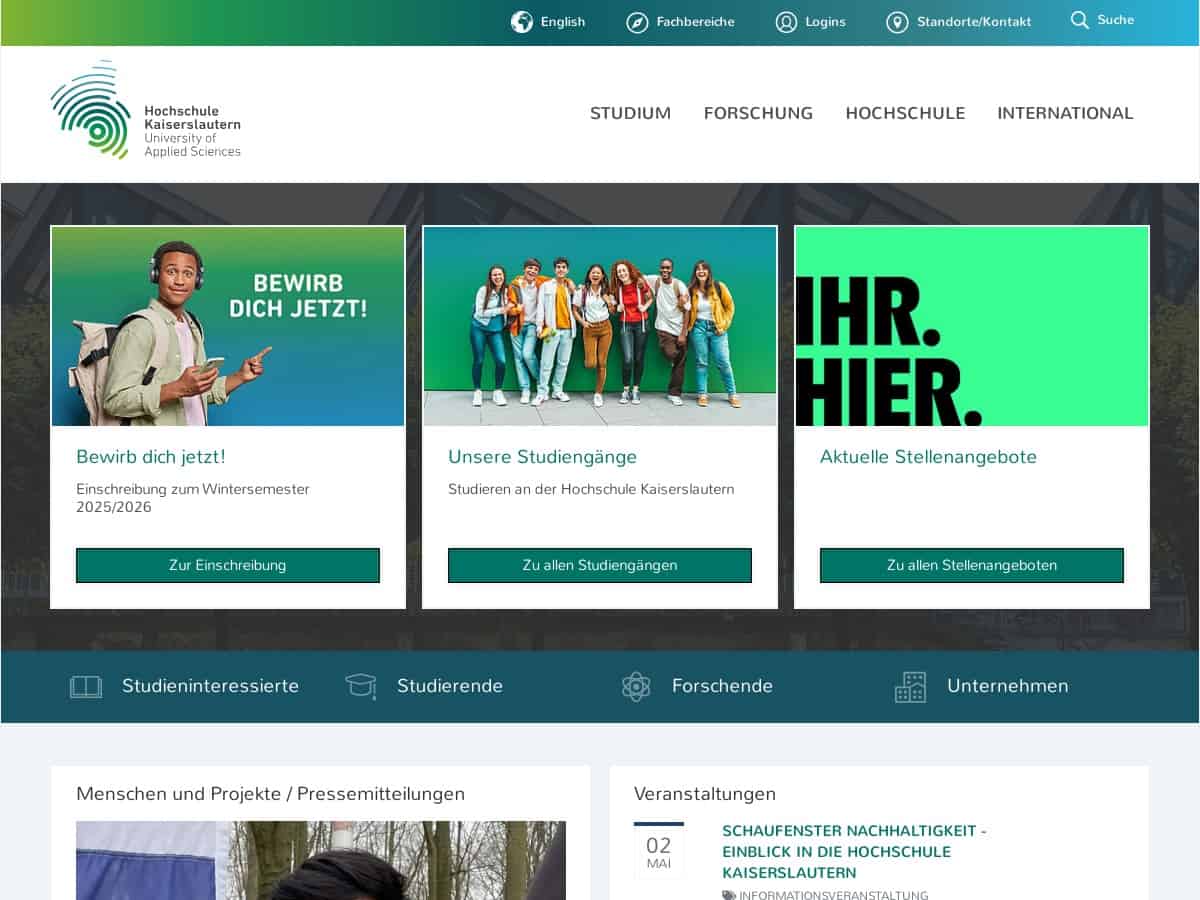Click the compass icon for Fachbereiche
Screen dimensions: 1200x900
tap(637, 22)
